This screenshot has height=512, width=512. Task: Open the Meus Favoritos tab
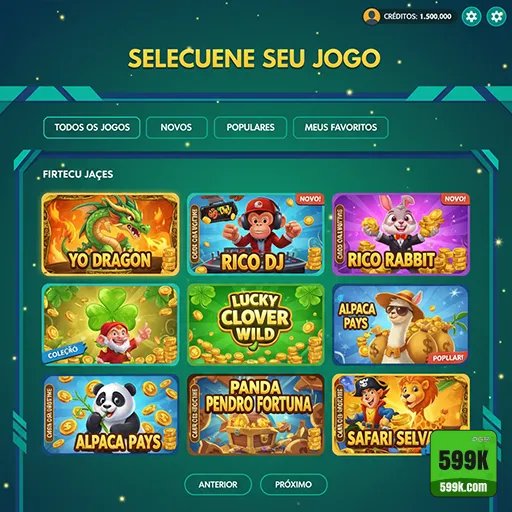point(341,127)
